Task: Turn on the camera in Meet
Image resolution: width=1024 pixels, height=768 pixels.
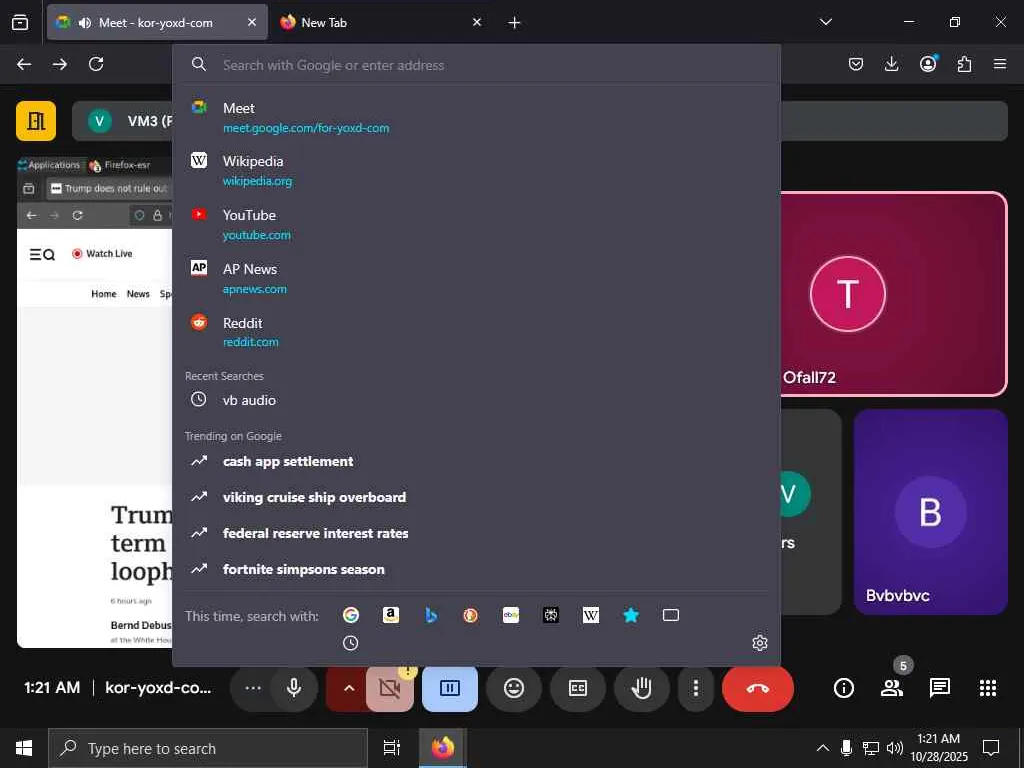Action: tap(390, 688)
